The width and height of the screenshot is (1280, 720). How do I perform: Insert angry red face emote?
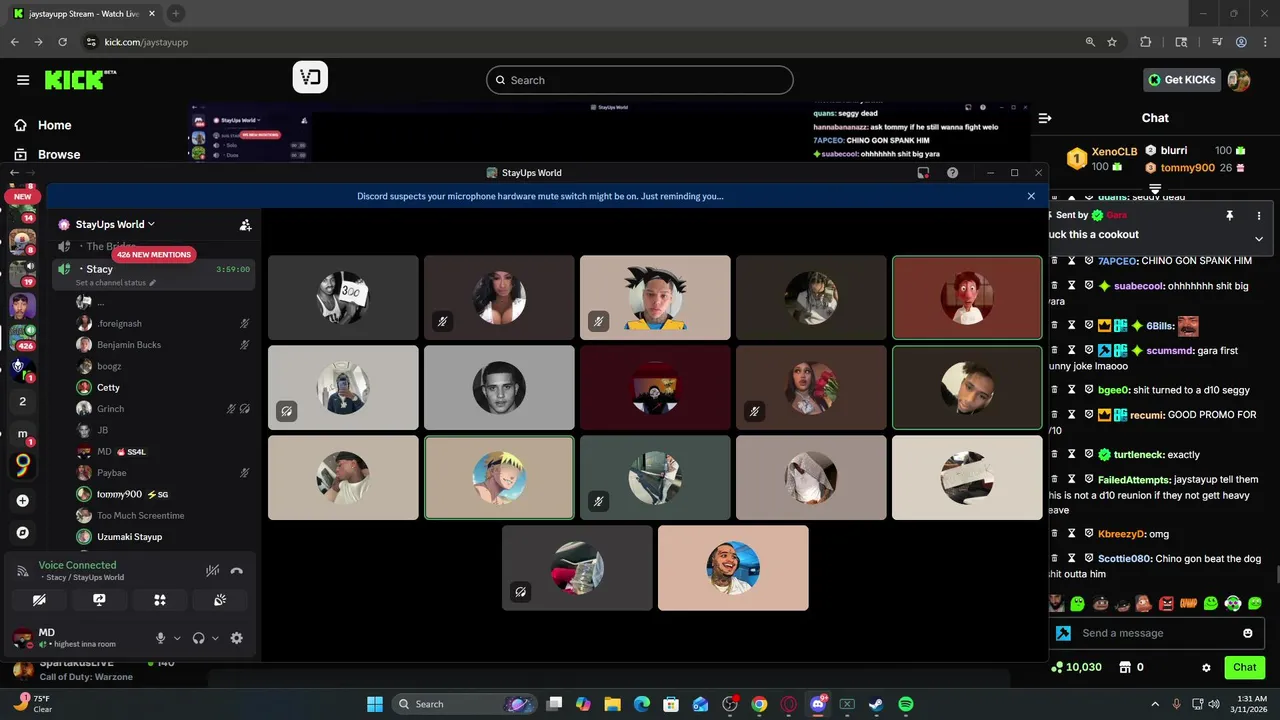pyautogui.click(x=1166, y=603)
